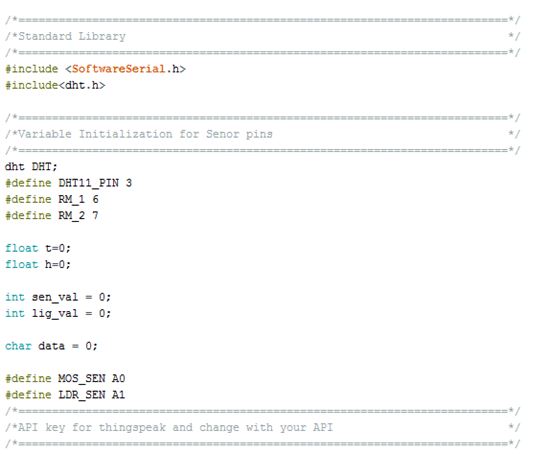Click the int lig_val variable line

(58, 313)
